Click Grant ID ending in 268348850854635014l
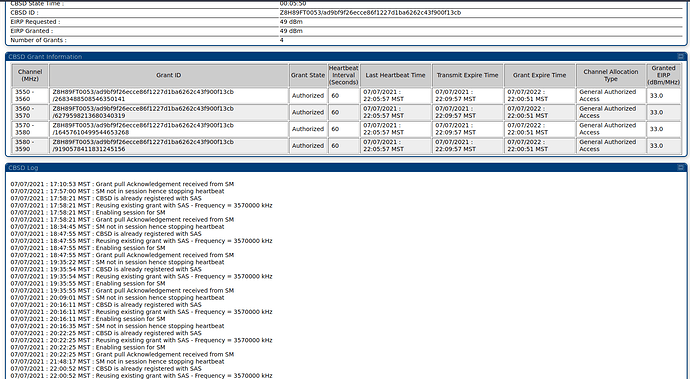Screen dimensions: 690x379 point(169,96)
